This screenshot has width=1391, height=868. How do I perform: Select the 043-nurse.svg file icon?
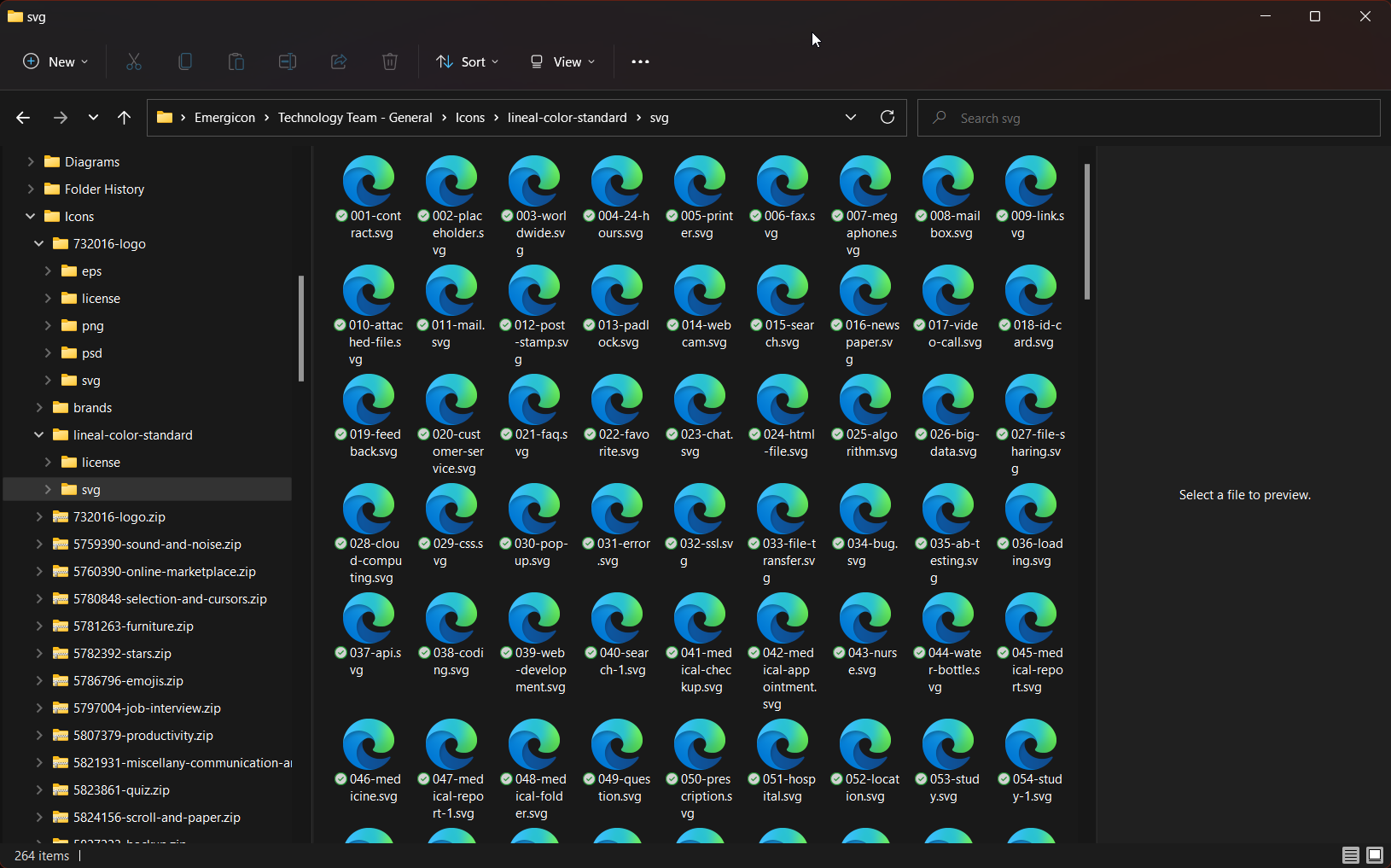[865, 618]
